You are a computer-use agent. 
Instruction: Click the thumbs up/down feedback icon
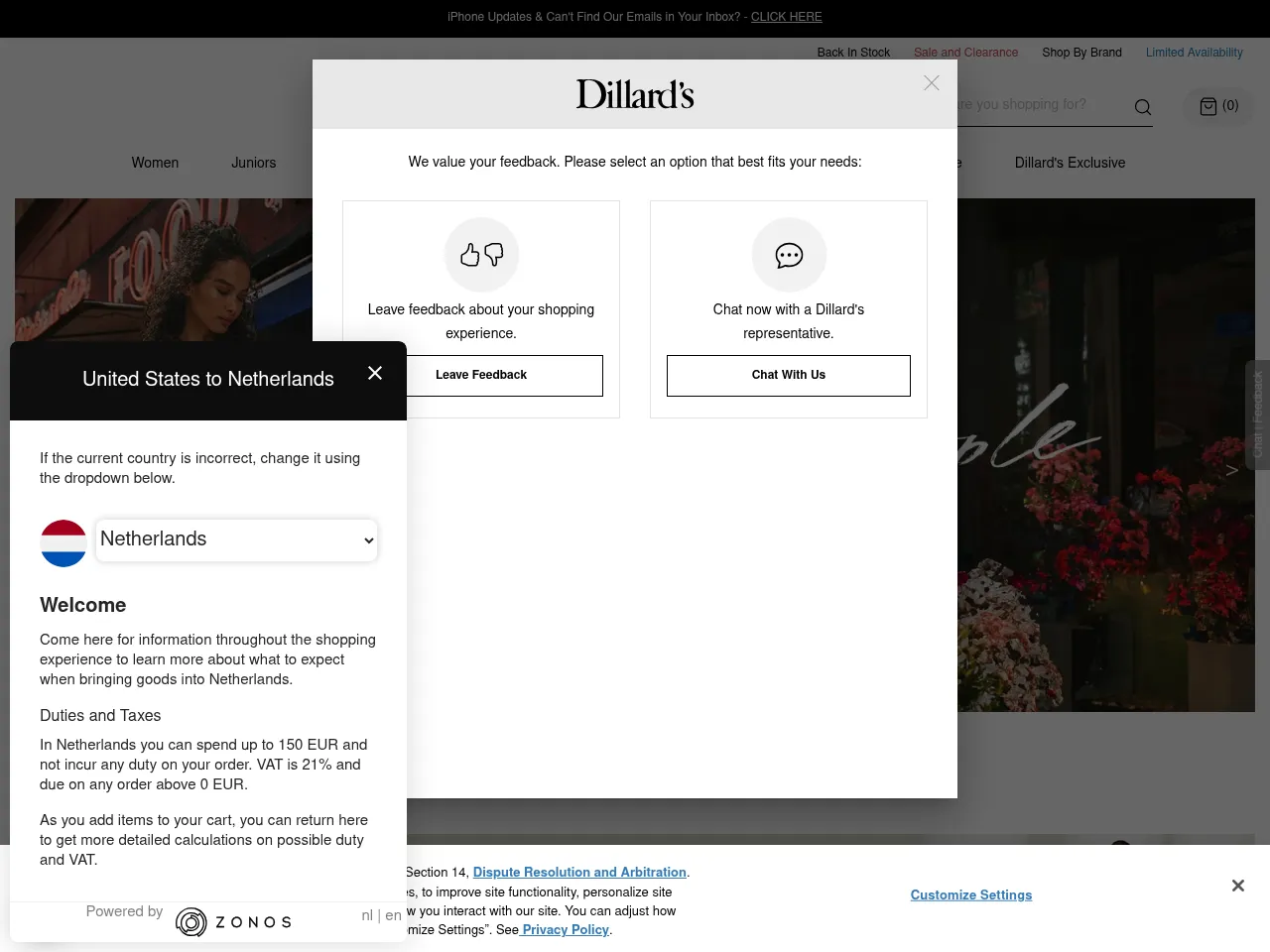[480, 255]
